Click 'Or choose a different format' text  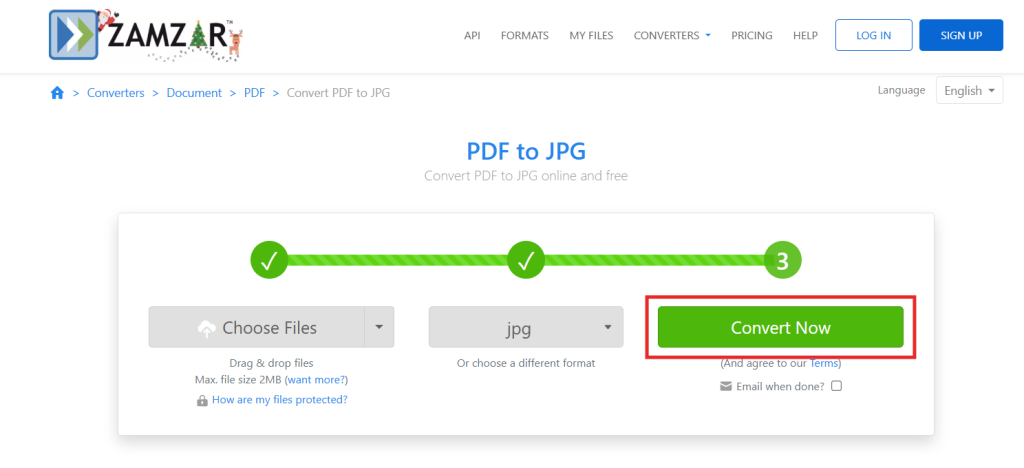pyautogui.click(x=526, y=363)
